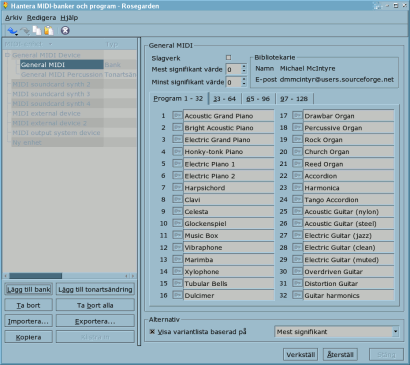Switch to the 97 - 128 tab
This screenshot has height=365, width=410.
click(294, 99)
